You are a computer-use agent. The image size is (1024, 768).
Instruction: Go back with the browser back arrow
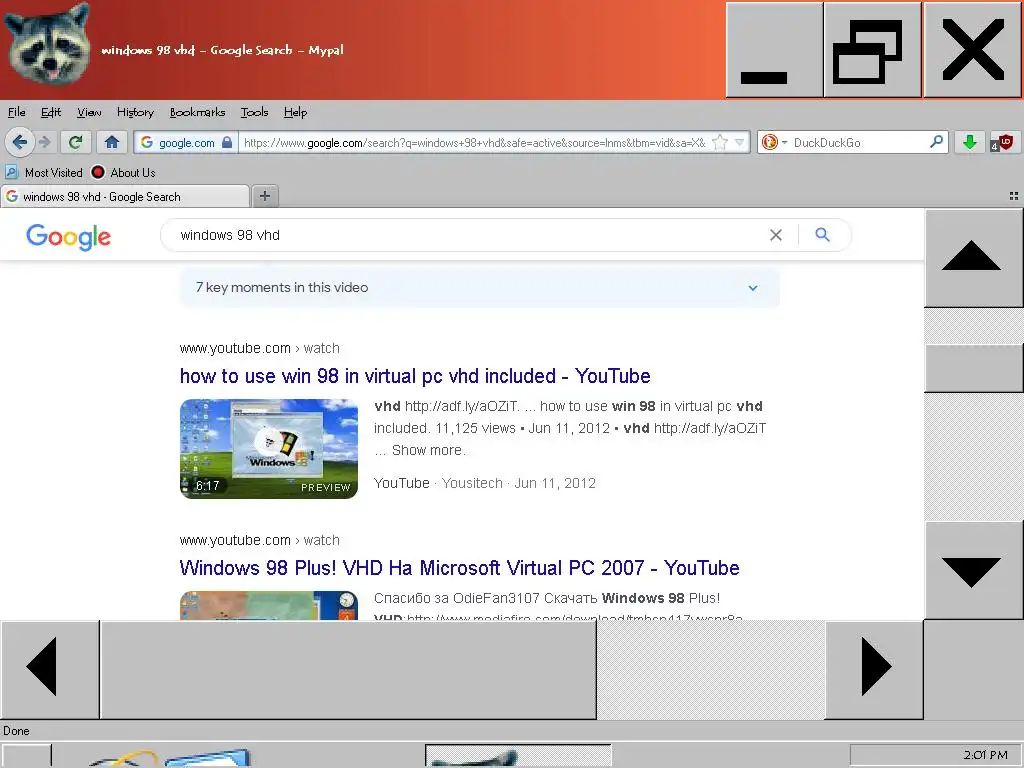pos(19,142)
